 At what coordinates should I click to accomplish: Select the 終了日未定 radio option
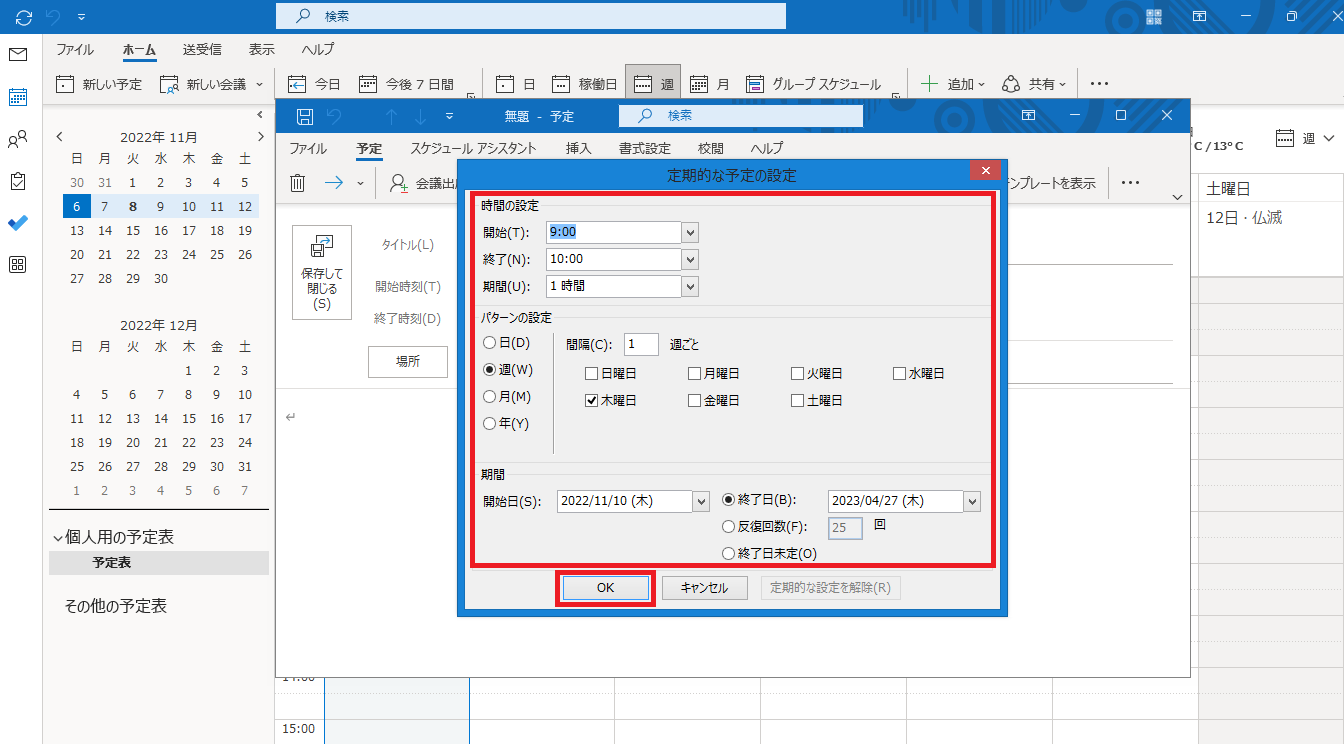tap(729, 553)
